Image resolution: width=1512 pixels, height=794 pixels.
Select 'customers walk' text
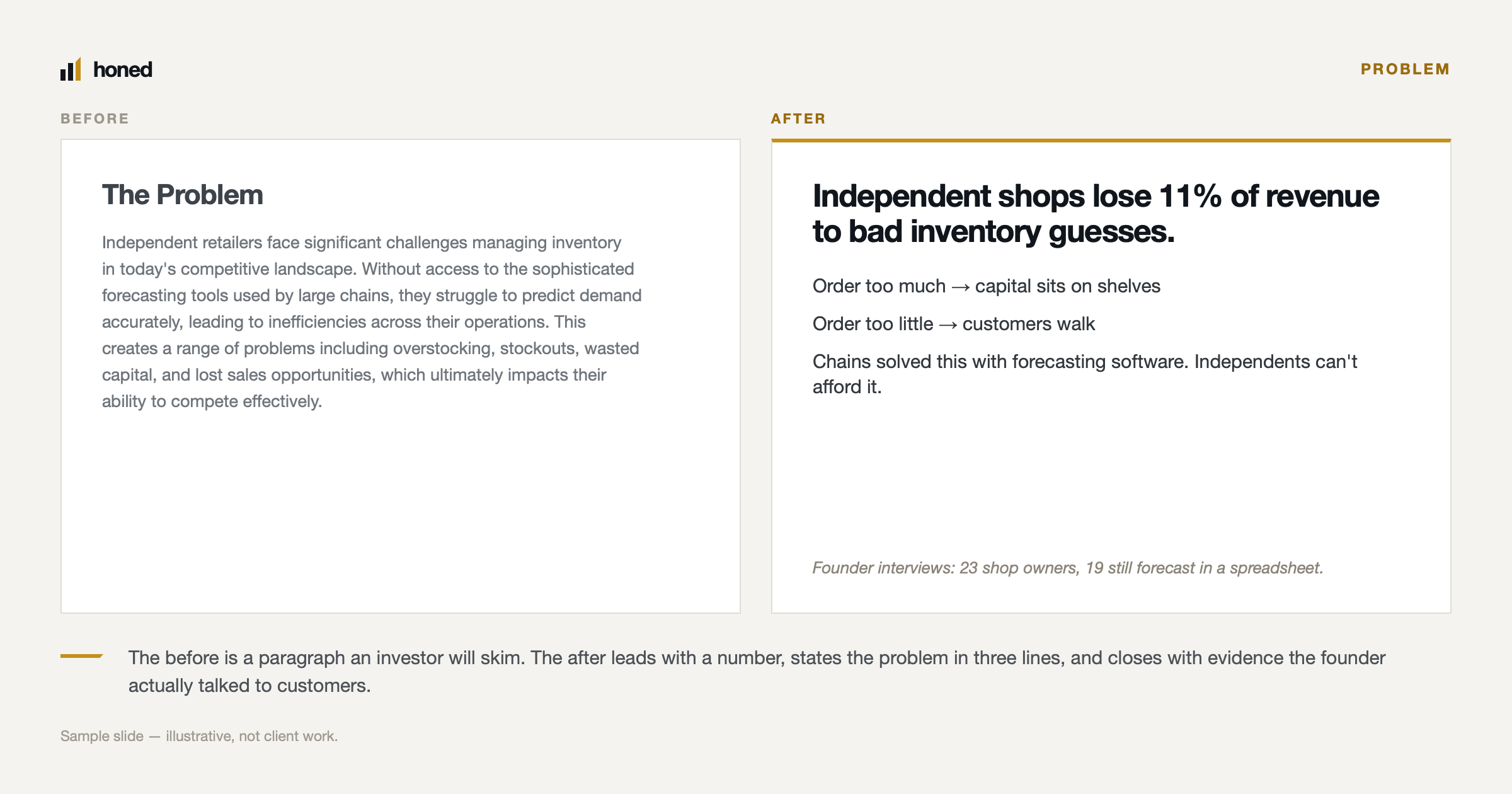coord(1029,324)
